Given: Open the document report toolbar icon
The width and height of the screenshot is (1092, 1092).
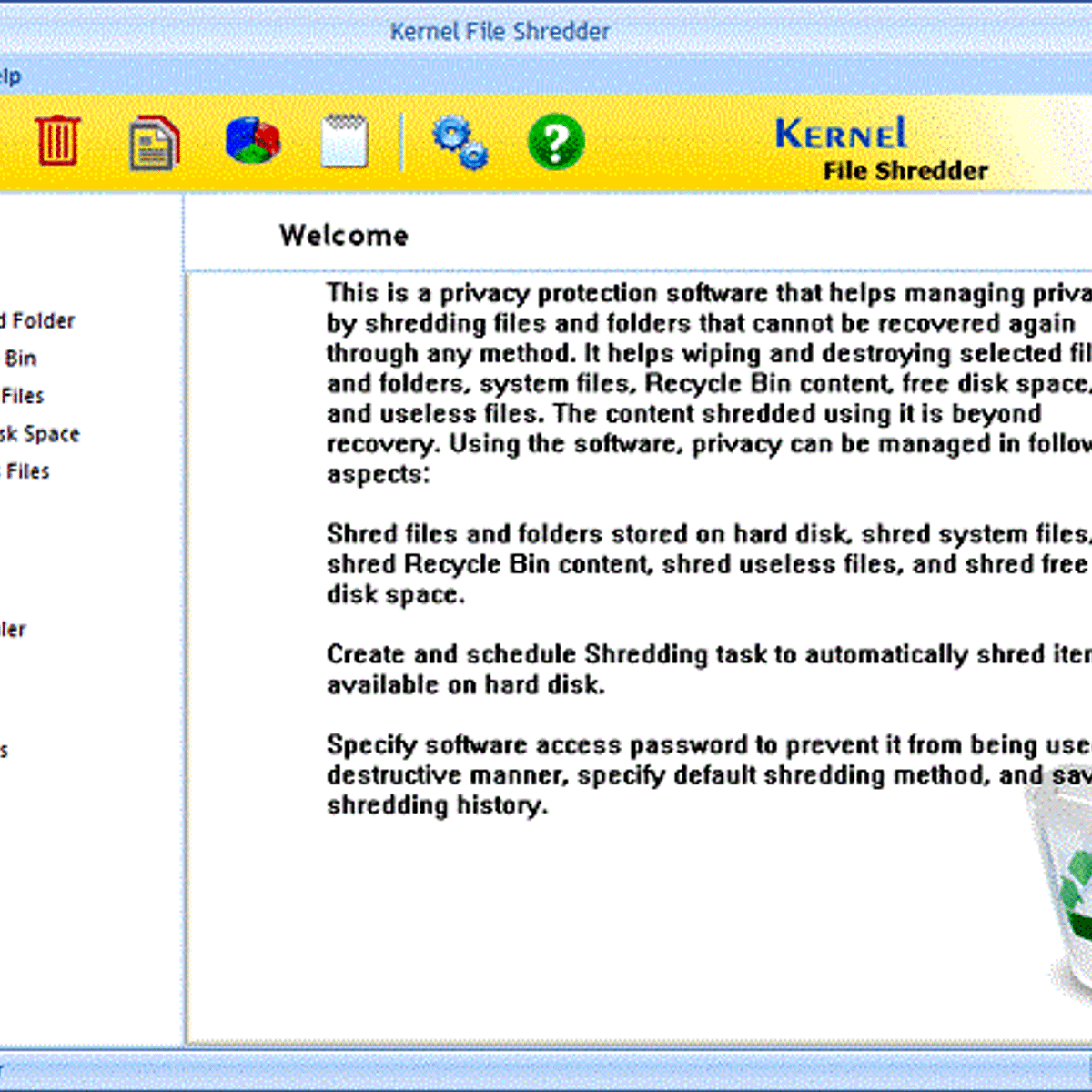Looking at the screenshot, I should pos(154,143).
